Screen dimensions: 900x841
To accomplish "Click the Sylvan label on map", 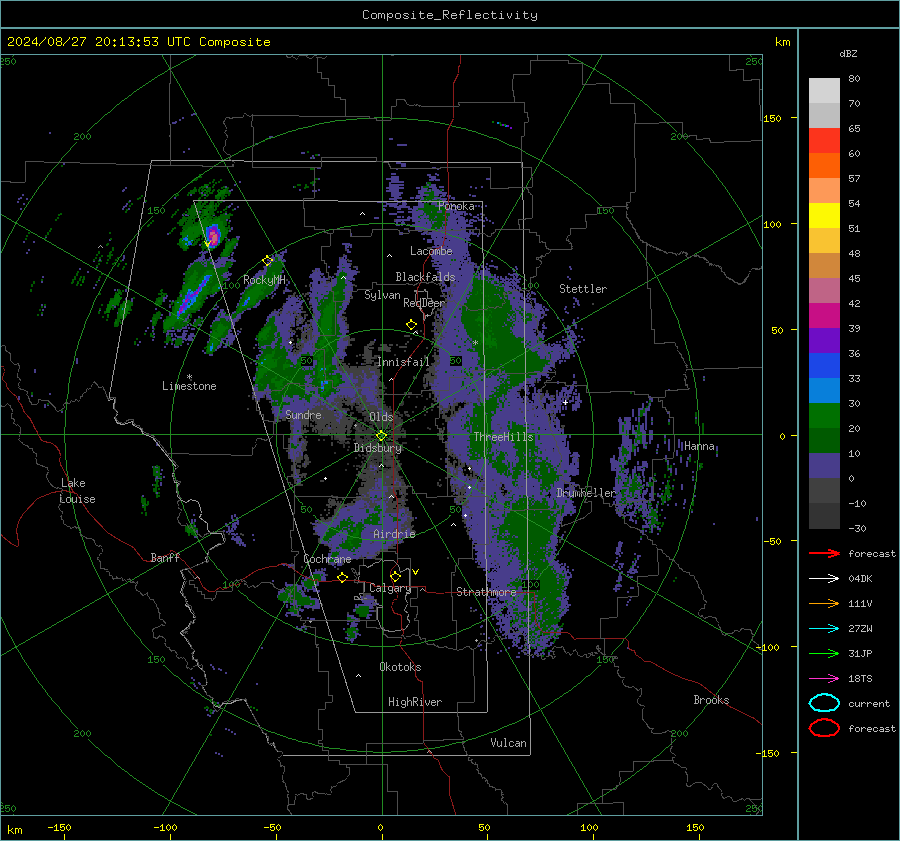I will tap(382, 295).
